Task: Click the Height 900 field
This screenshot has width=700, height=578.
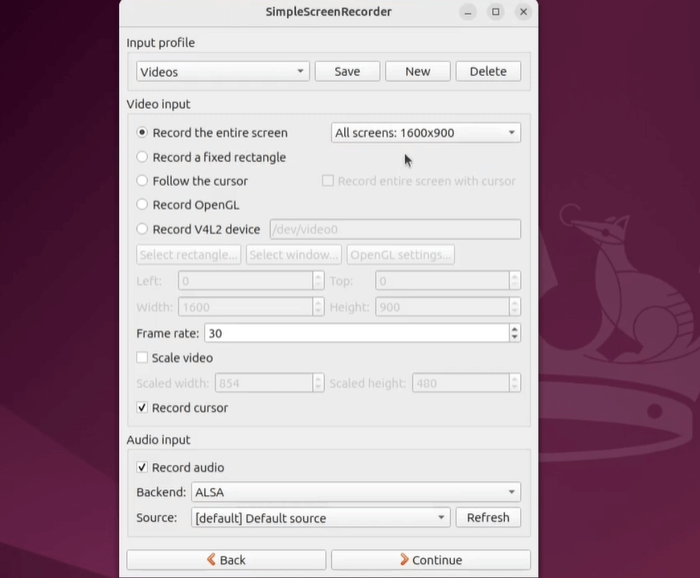Action: [x=442, y=307]
